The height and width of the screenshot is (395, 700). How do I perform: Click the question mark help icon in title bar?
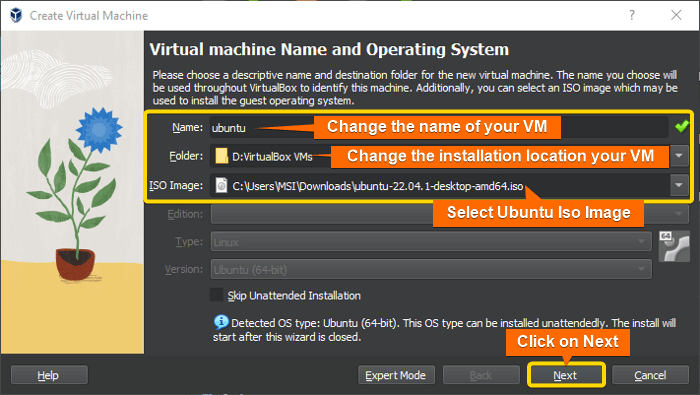point(632,15)
